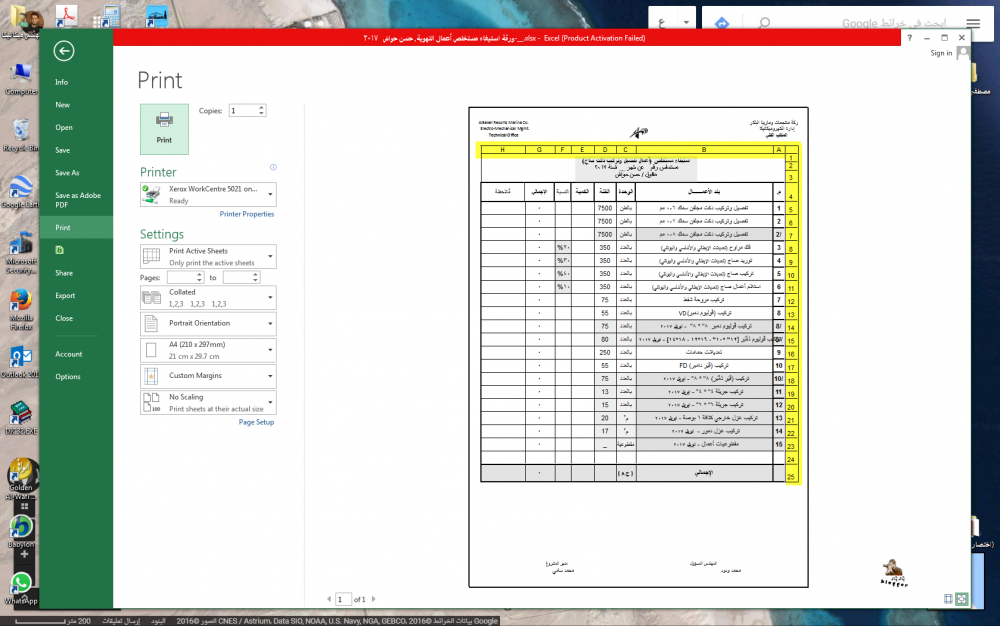Open Computer desktop icon
The height and width of the screenshot is (626, 1000).
[21, 80]
